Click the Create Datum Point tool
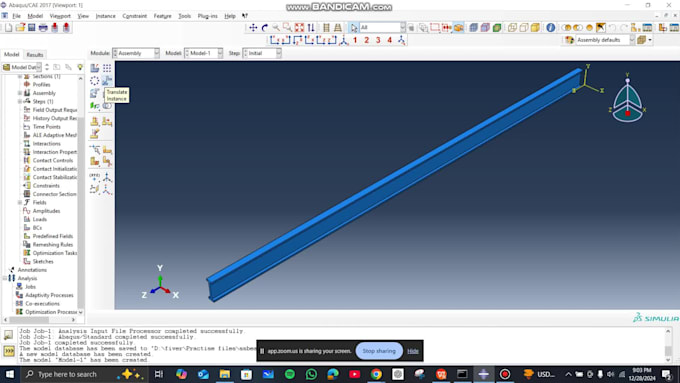 (x=95, y=177)
